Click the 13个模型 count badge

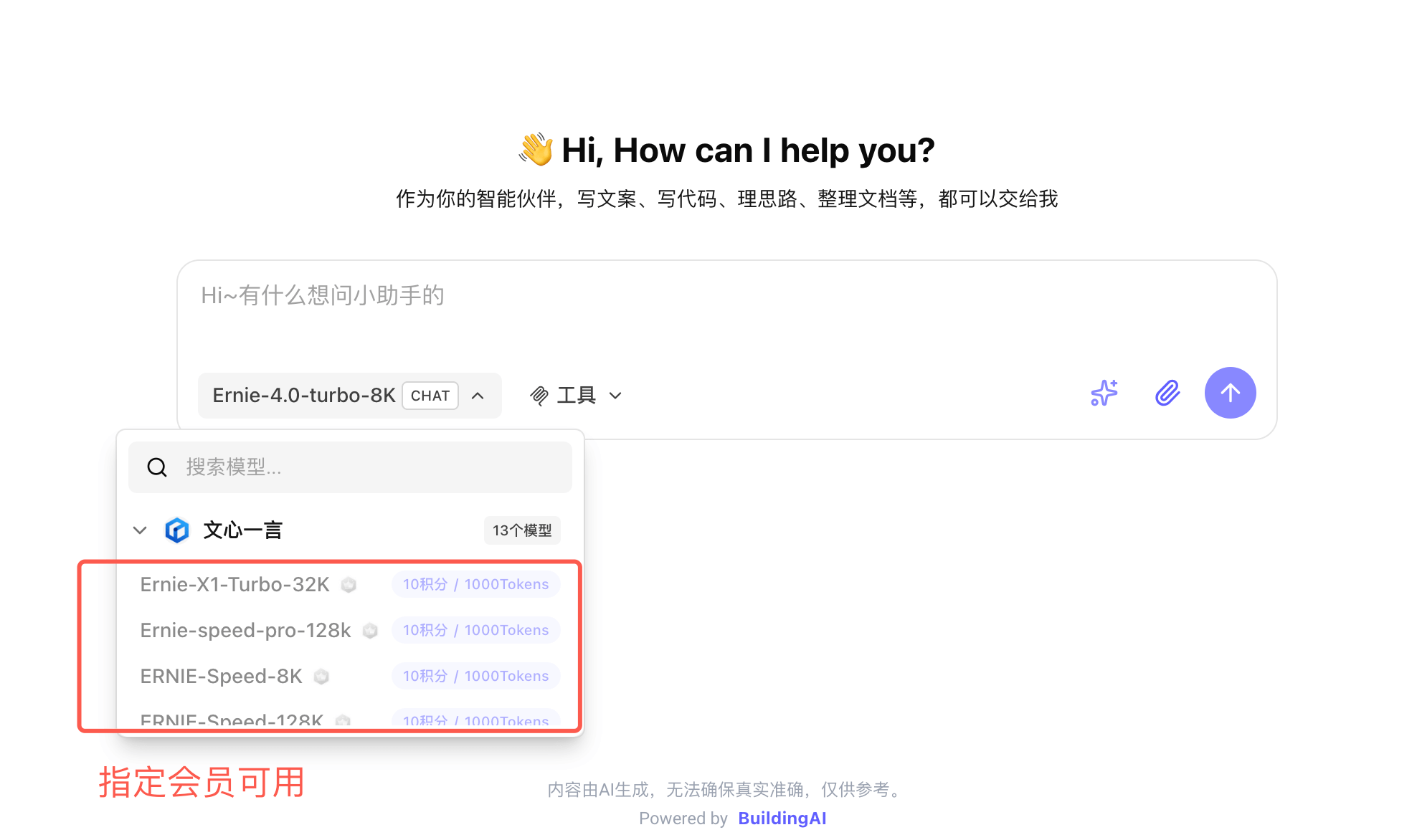tap(522, 530)
